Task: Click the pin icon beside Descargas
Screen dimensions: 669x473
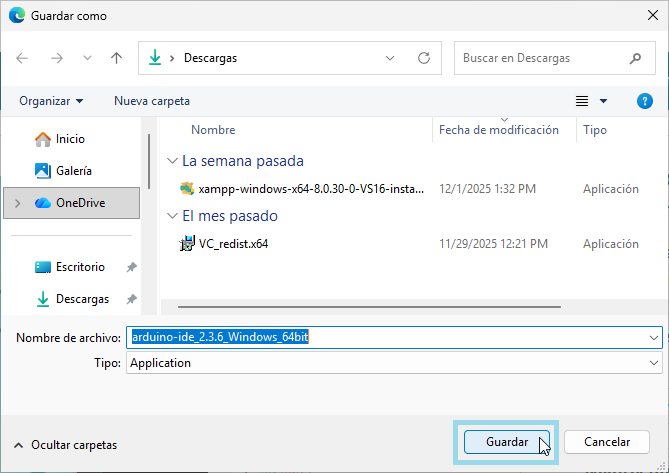Action: [x=131, y=299]
